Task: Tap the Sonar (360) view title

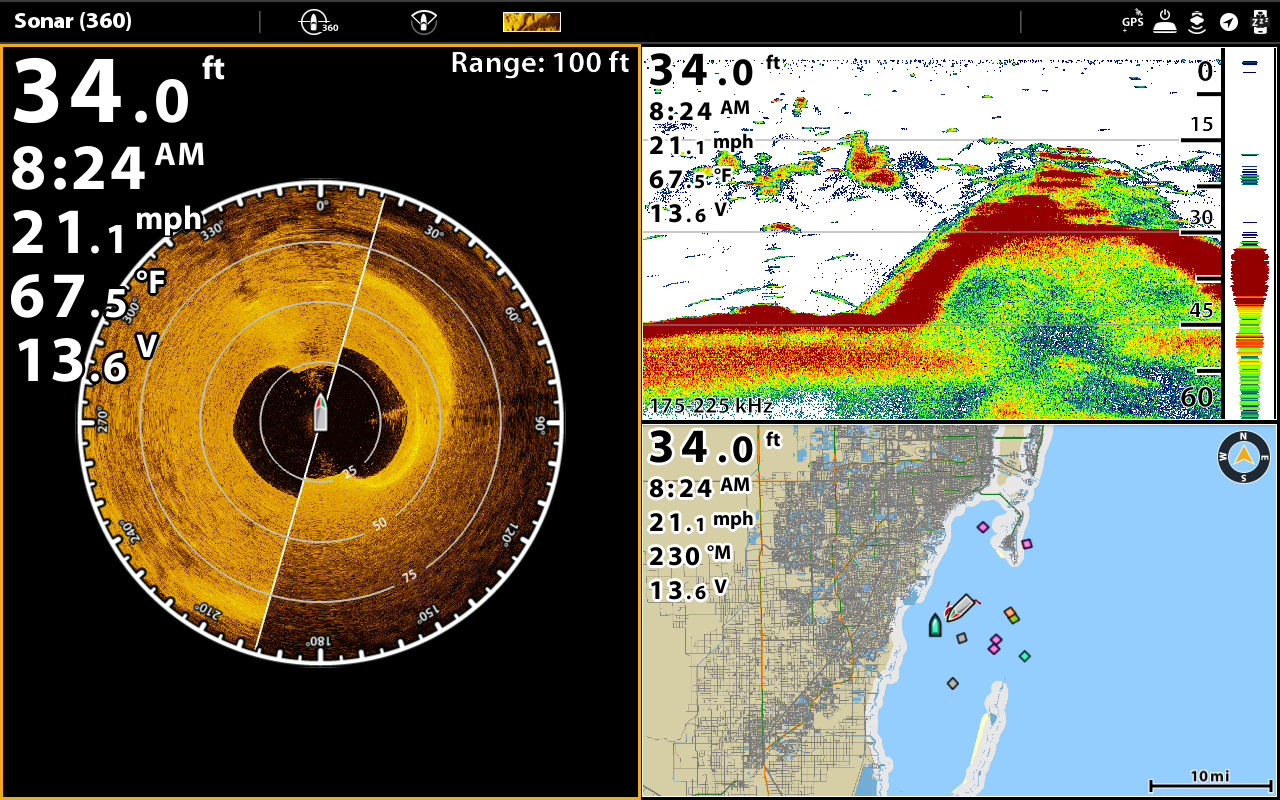Action: point(73,21)
